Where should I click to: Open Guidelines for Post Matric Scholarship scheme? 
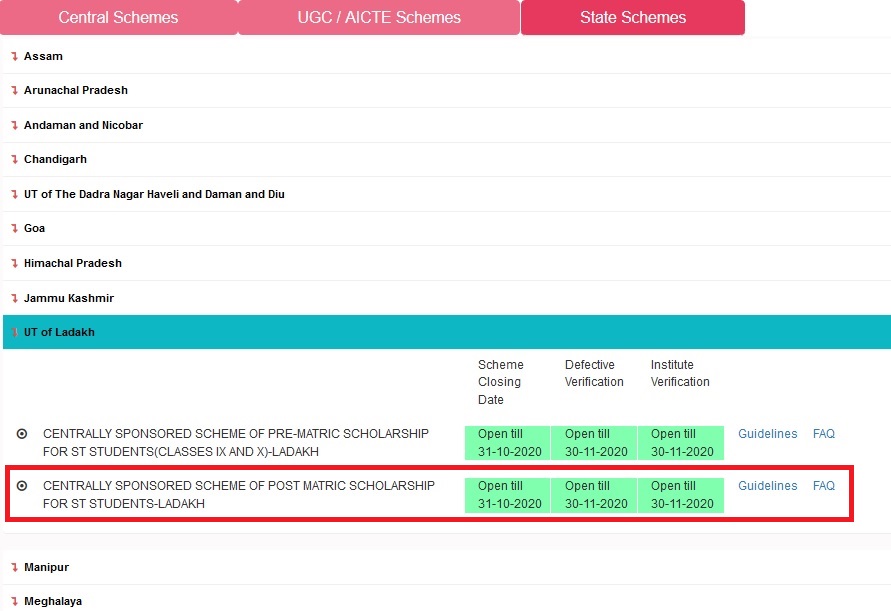767,486
